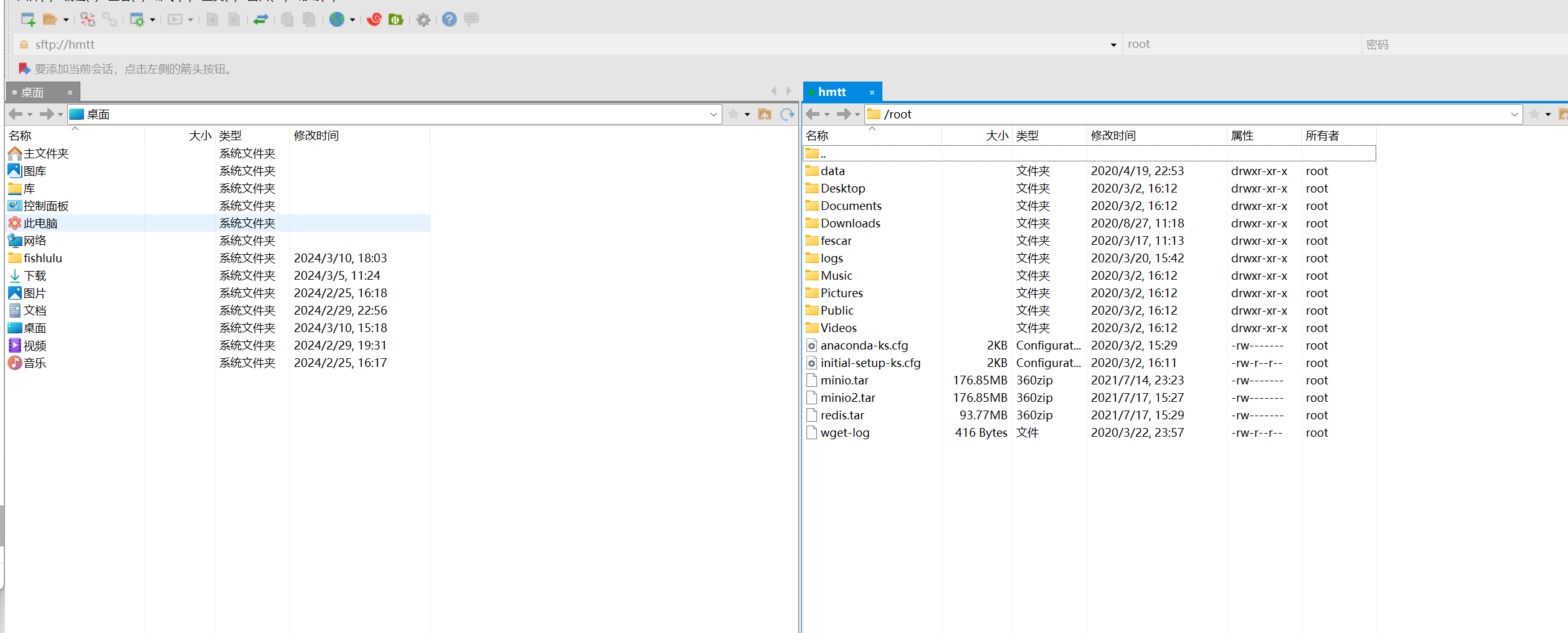1568x633 pixels.
Task: Select the remote Downloads folder
Action: (x=1089, y=223)
